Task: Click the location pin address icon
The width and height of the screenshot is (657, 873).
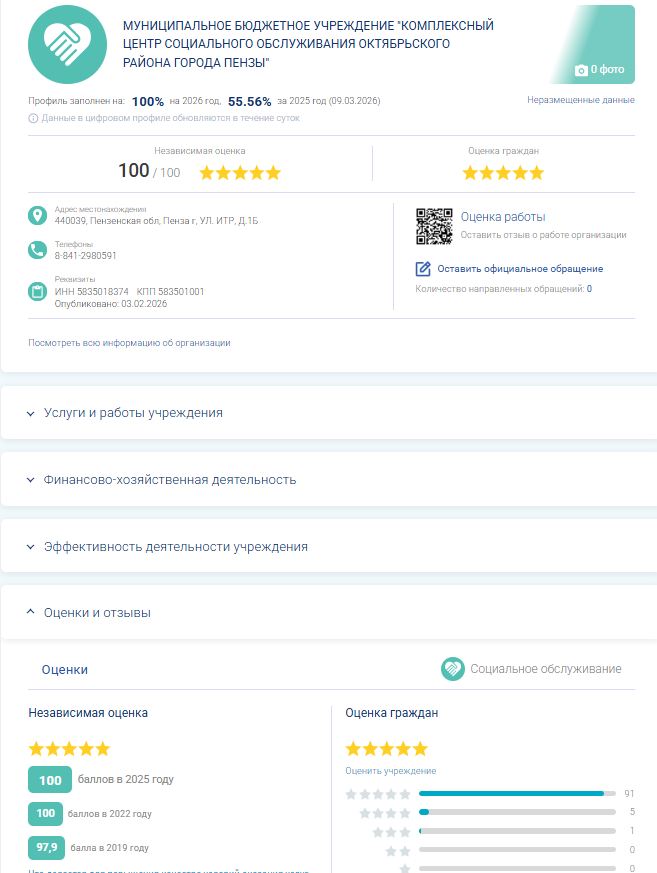Action: tap(38, 216)
